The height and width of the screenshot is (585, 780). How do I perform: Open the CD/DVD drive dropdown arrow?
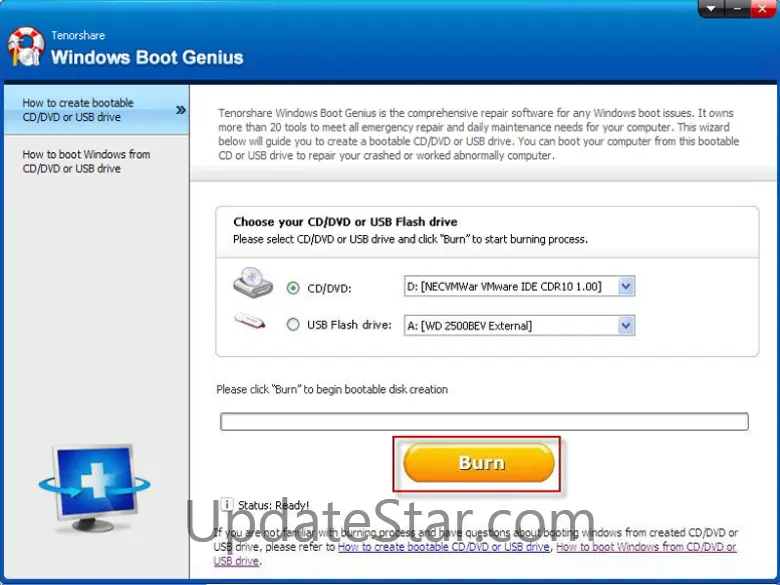coord(626,286)
